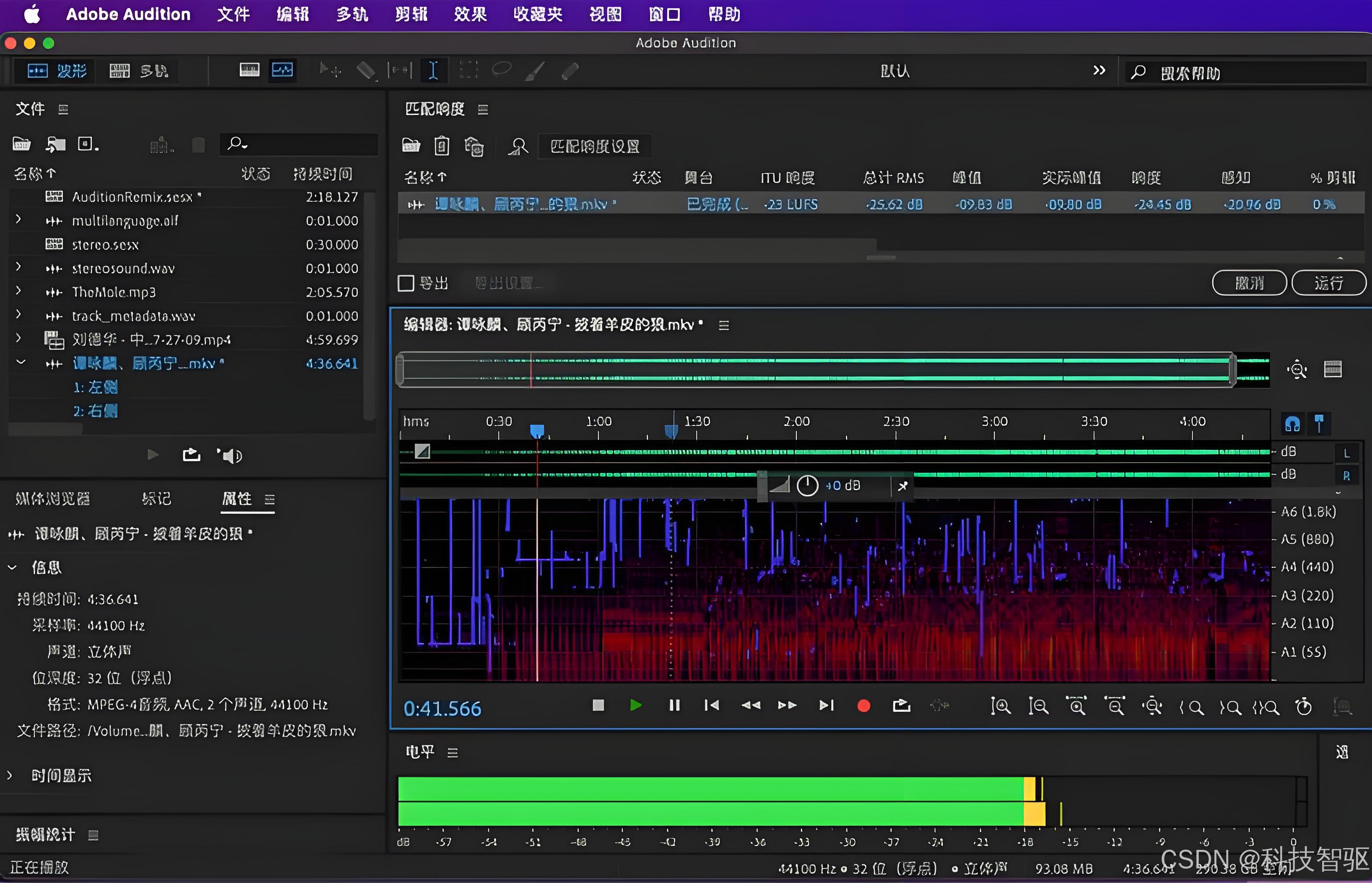This screenshot has width=1372, height=883.
Task: Select the Lasso selection tool
Action: (501, 70)
